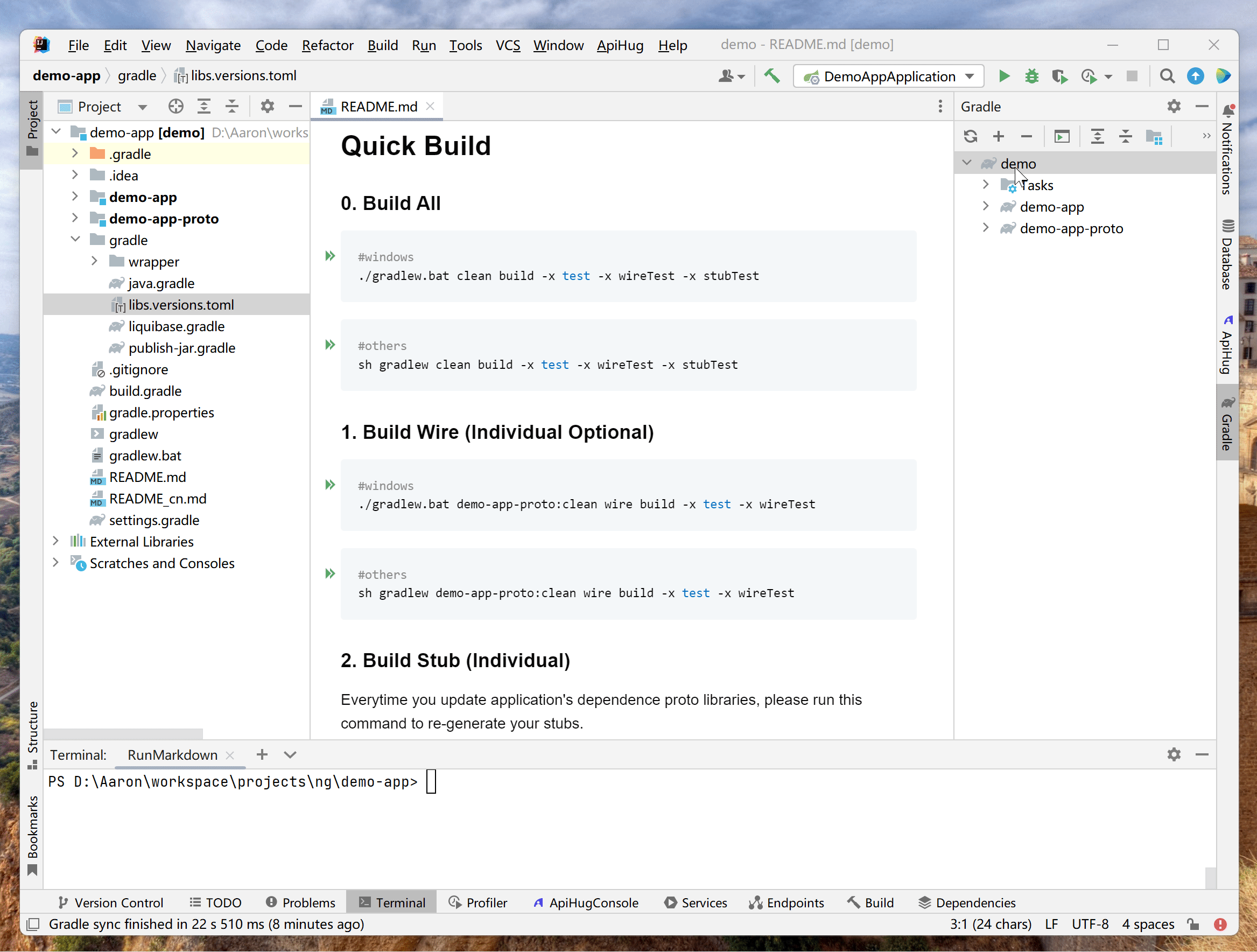The height and width of the screenshot is (952, 1257).
Task: Open the VCS menu
Action: click(x=508, y=45)
